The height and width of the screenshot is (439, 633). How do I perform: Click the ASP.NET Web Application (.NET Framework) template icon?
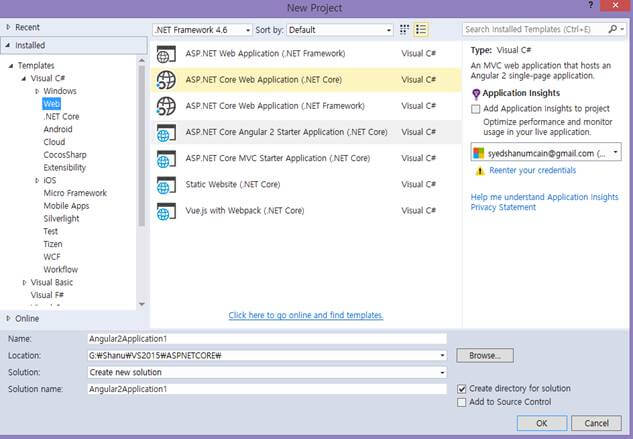(x=166, y=54)
